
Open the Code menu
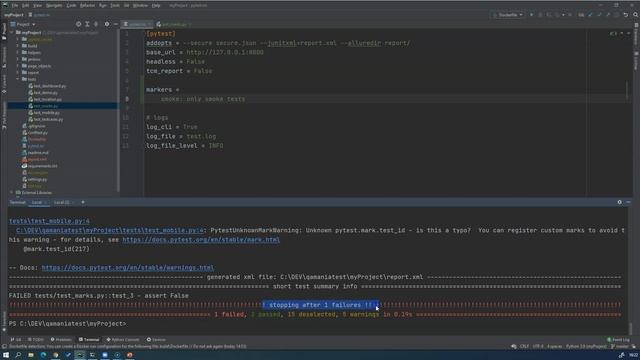point(71,5)
